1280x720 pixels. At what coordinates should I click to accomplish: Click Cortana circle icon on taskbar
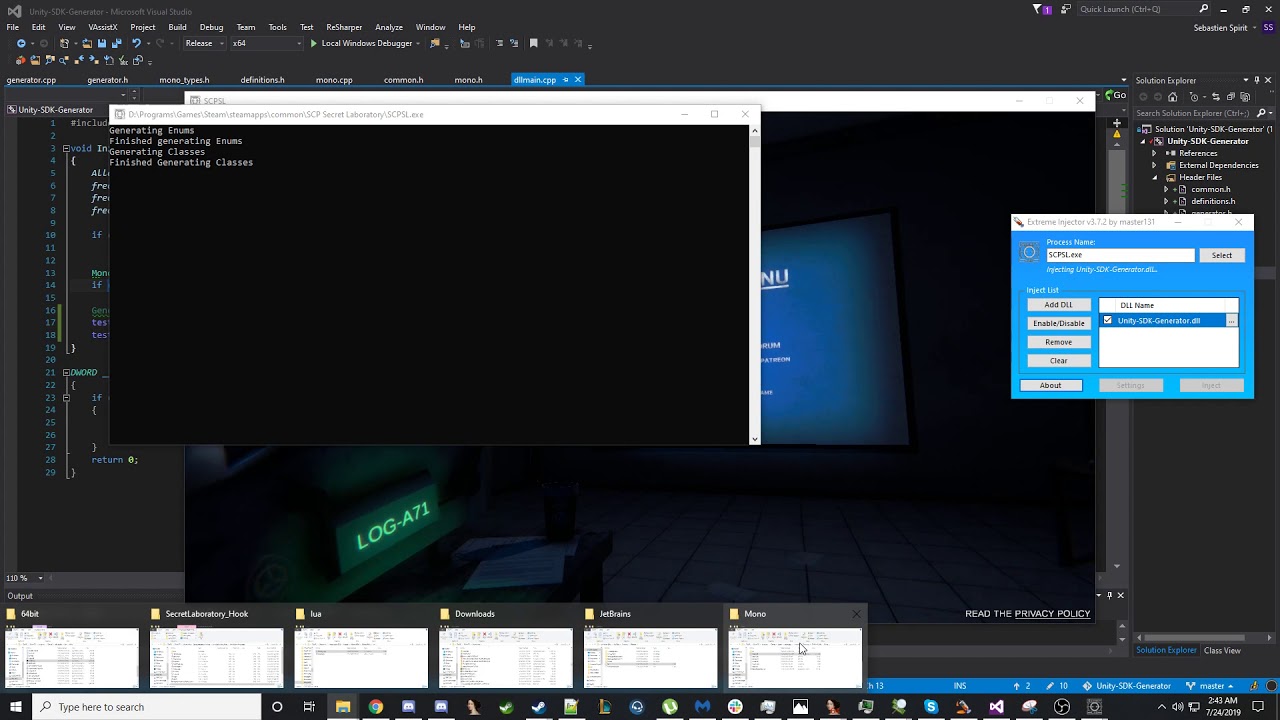(x=277, y=707)
